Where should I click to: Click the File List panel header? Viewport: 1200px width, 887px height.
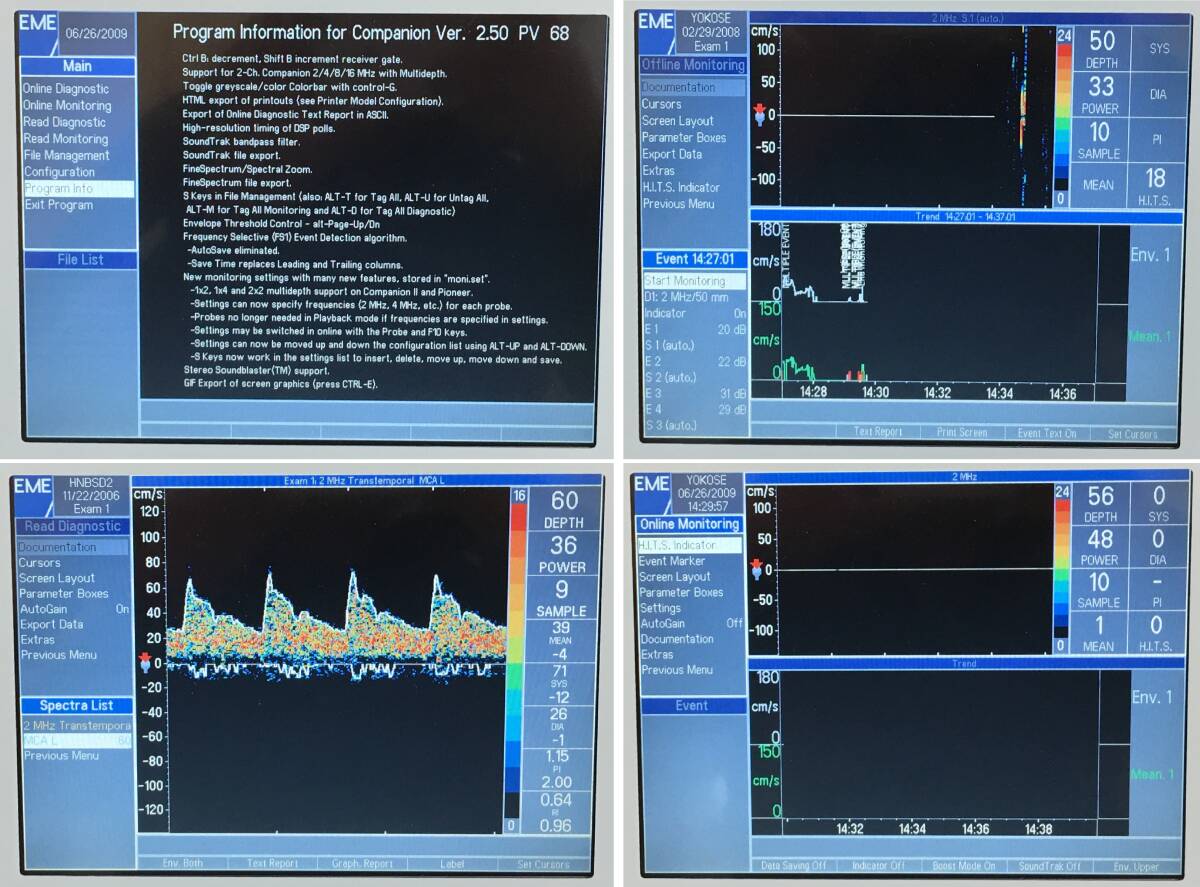pos(79,260)
